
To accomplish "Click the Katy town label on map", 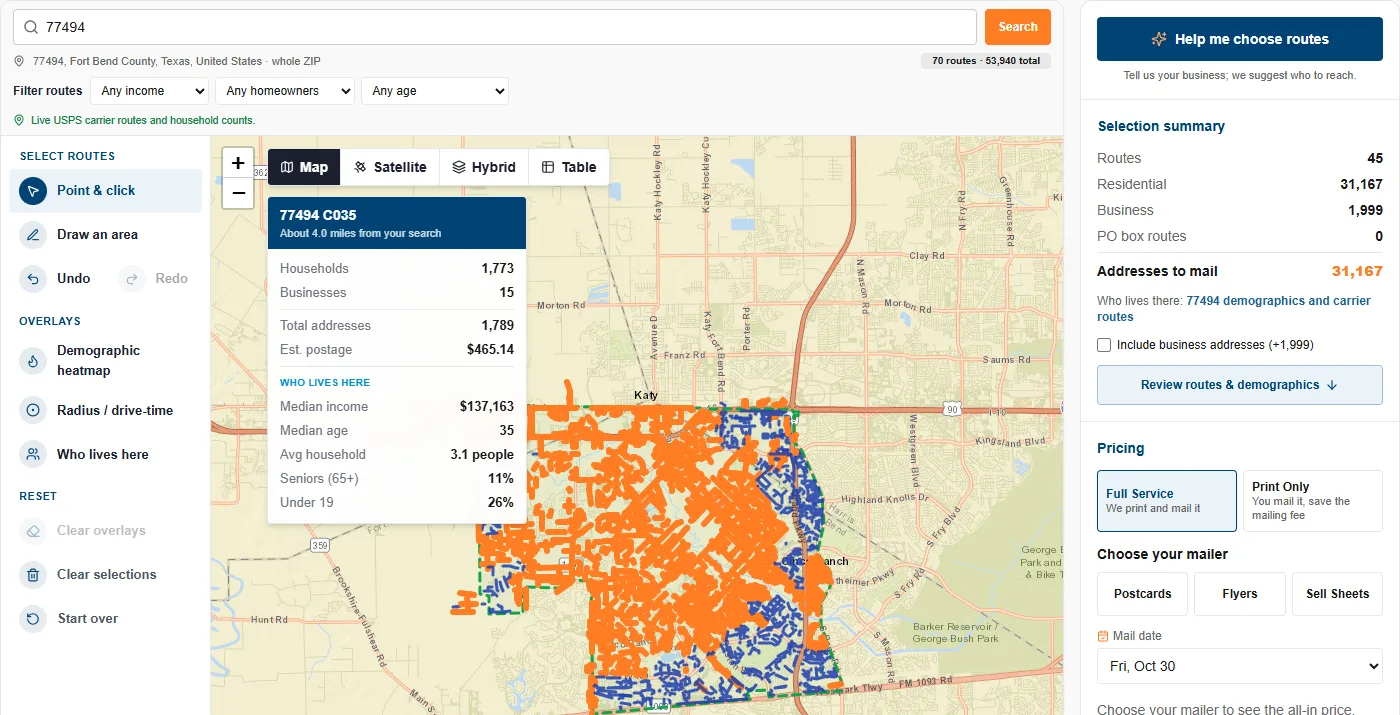I will click(x=646, y=395).
